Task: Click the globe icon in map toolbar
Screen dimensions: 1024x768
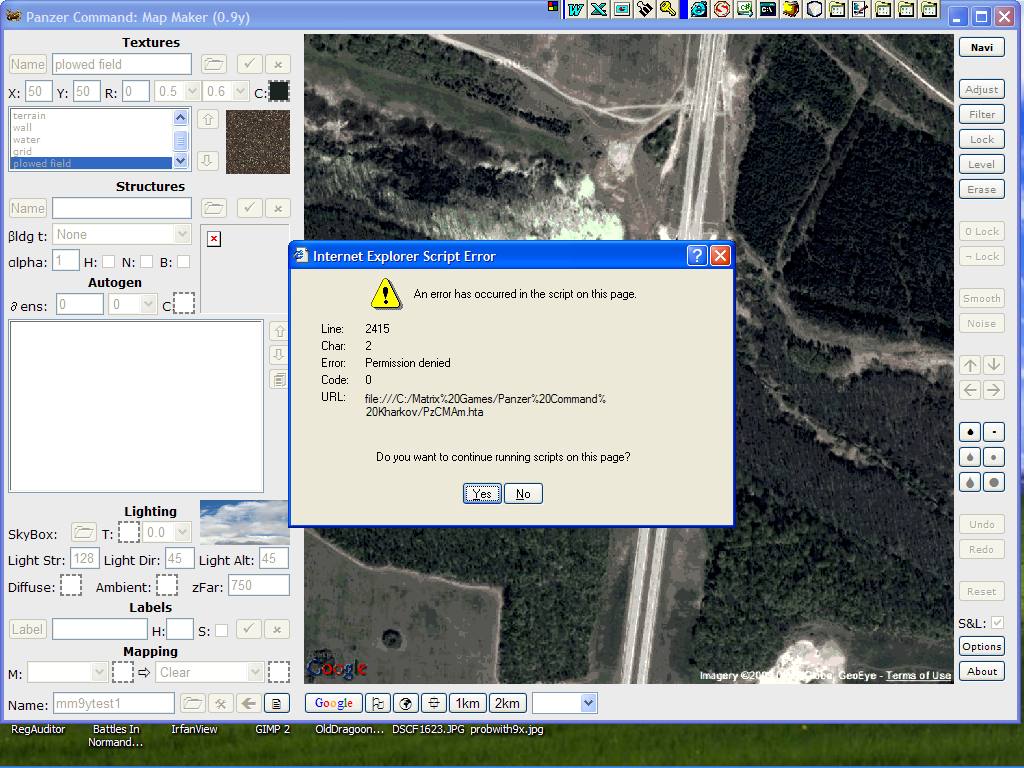Action: (x=406, y=703)
